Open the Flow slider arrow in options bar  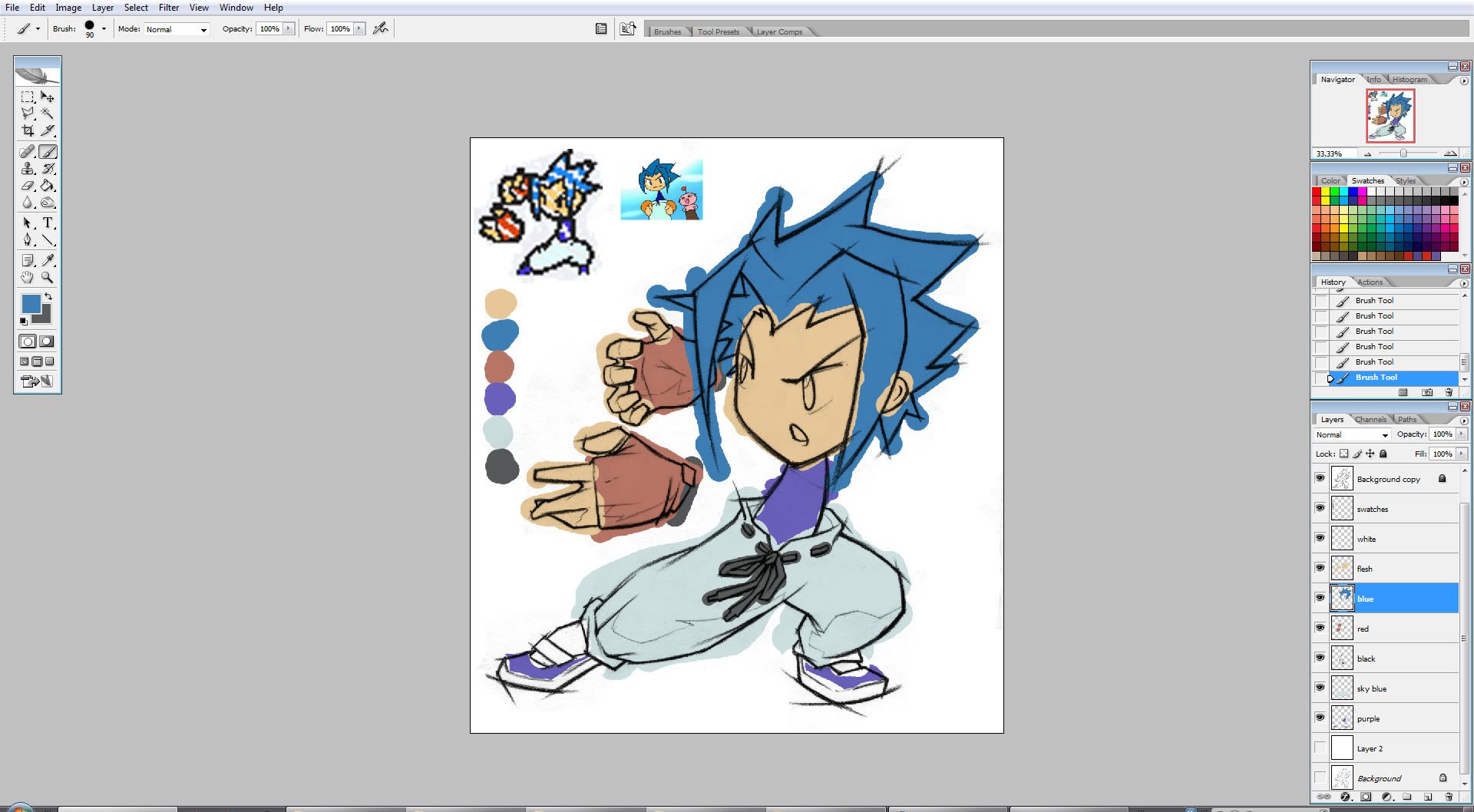coord(359,28)
